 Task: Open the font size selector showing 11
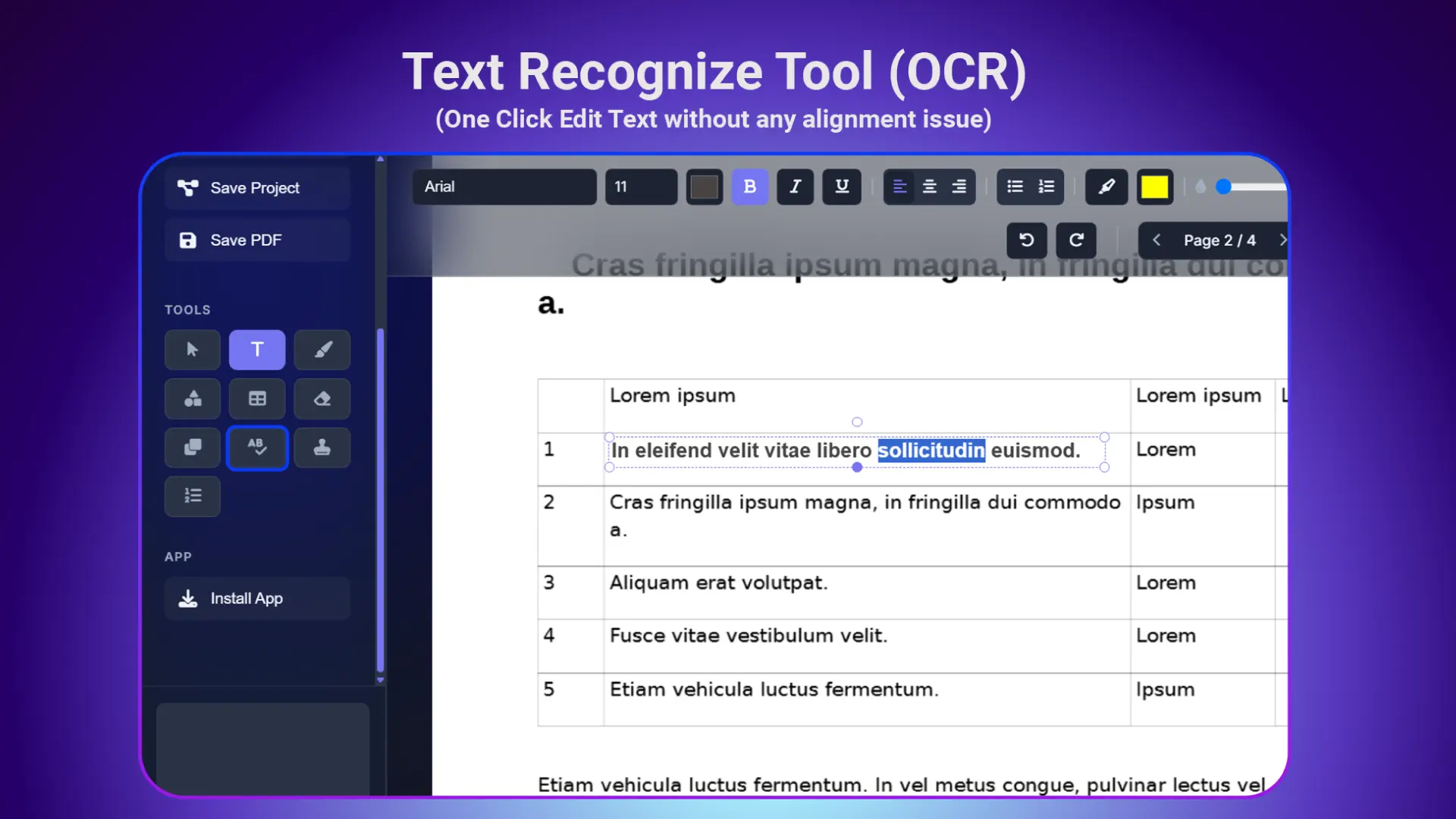click(x=641, y=187)
